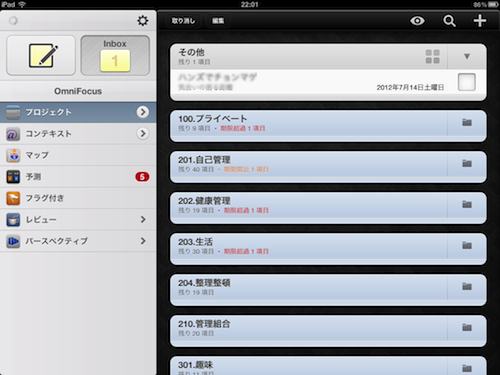Expand the プロジェクト chevron arrow
Screen dimensions: 500x375
143,112
